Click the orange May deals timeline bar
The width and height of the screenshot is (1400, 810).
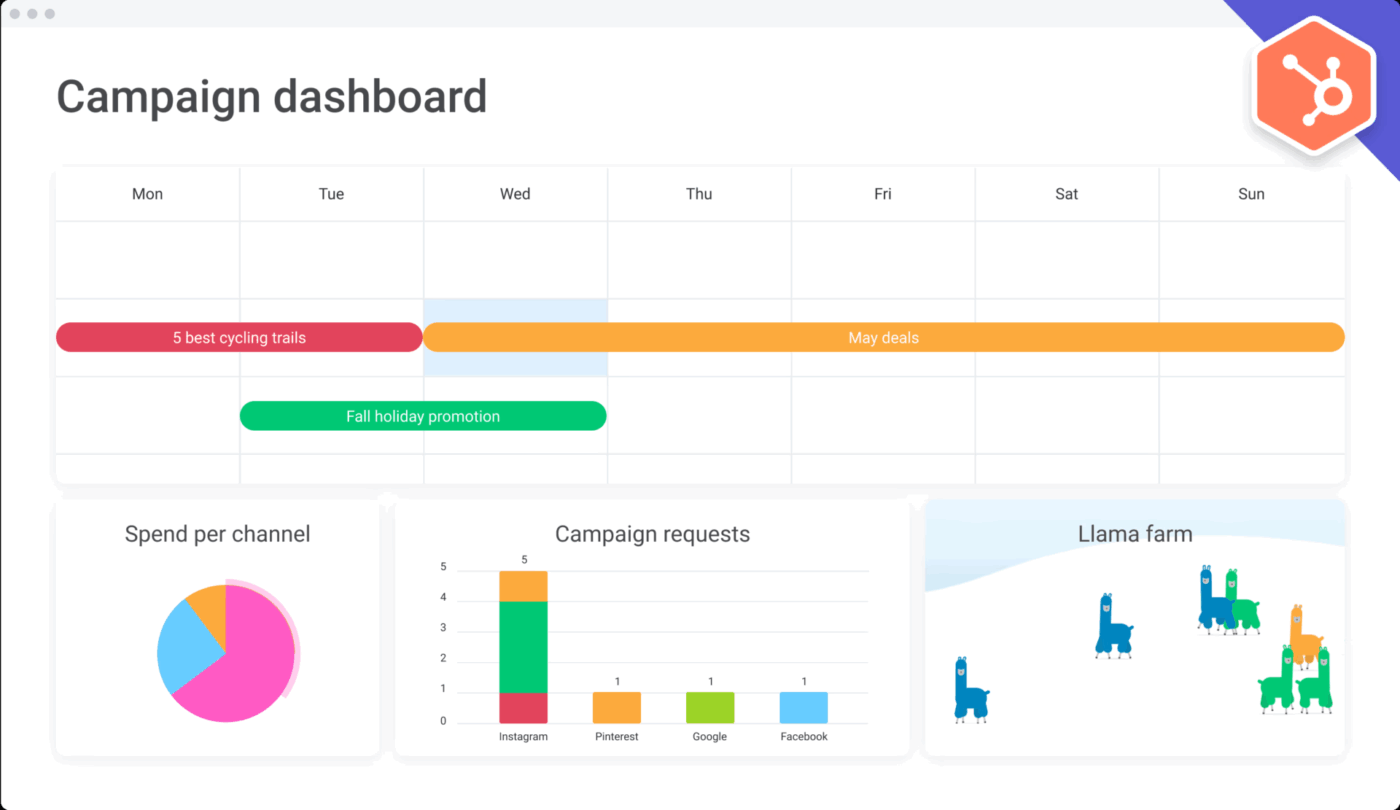tap(884, 337)
